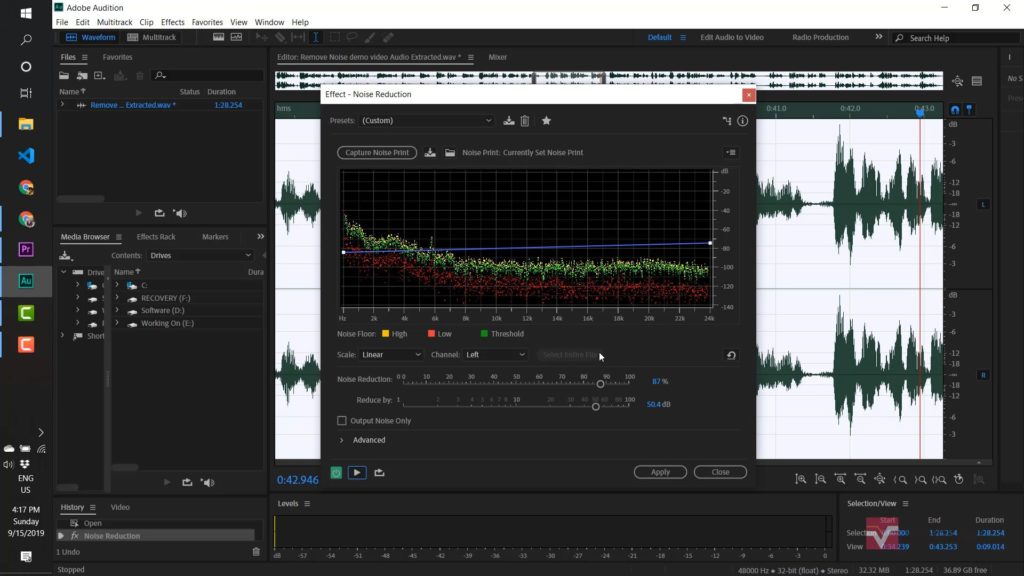1024x576 pixels.
Task: Select Edit Audio to Video workspace
Action: (731, 37)
